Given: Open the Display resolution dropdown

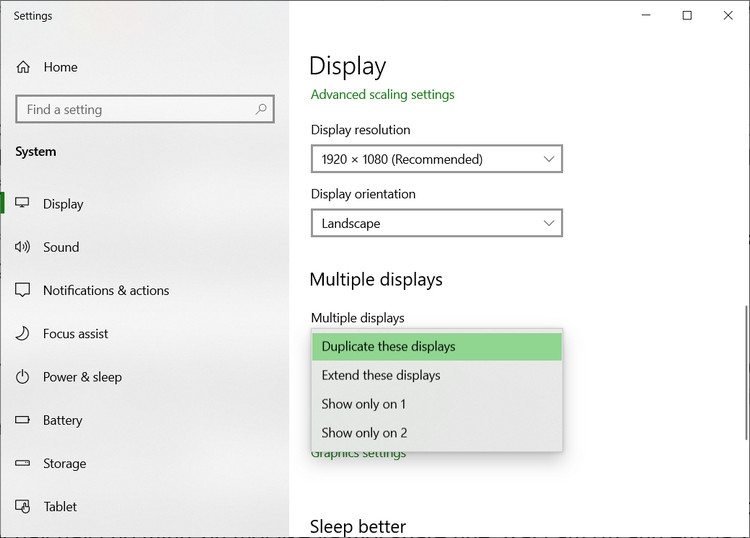Looking at the screenshot, I should (x=437, y=159).
